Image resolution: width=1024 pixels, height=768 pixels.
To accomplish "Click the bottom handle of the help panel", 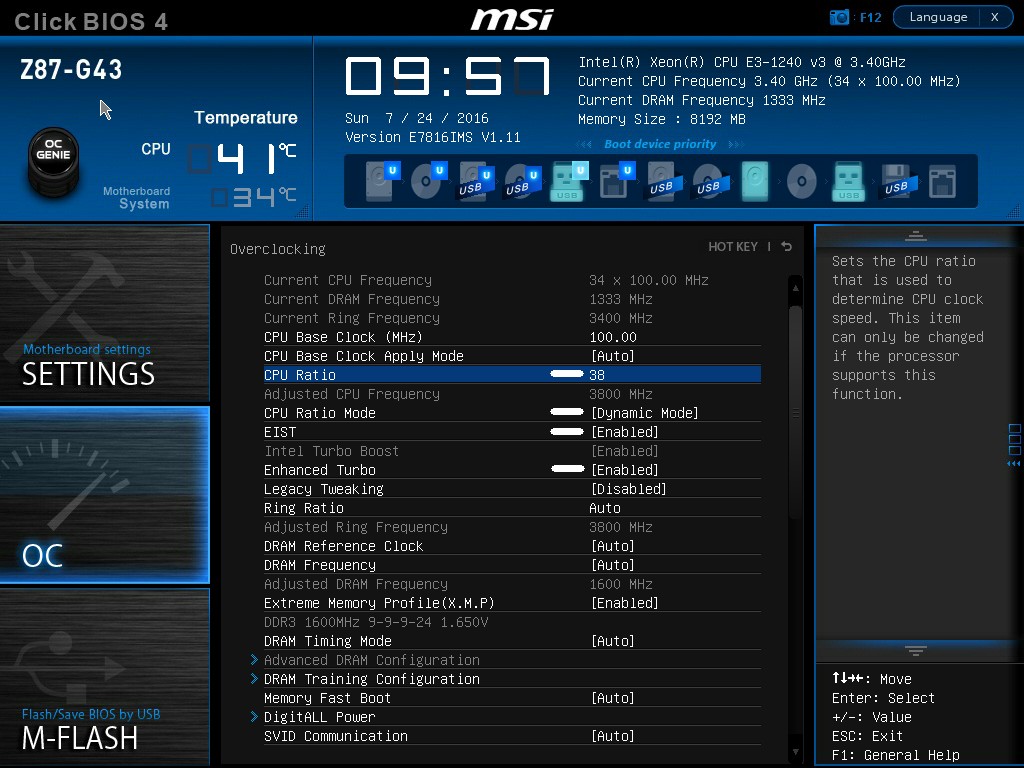I will [916, 650].
